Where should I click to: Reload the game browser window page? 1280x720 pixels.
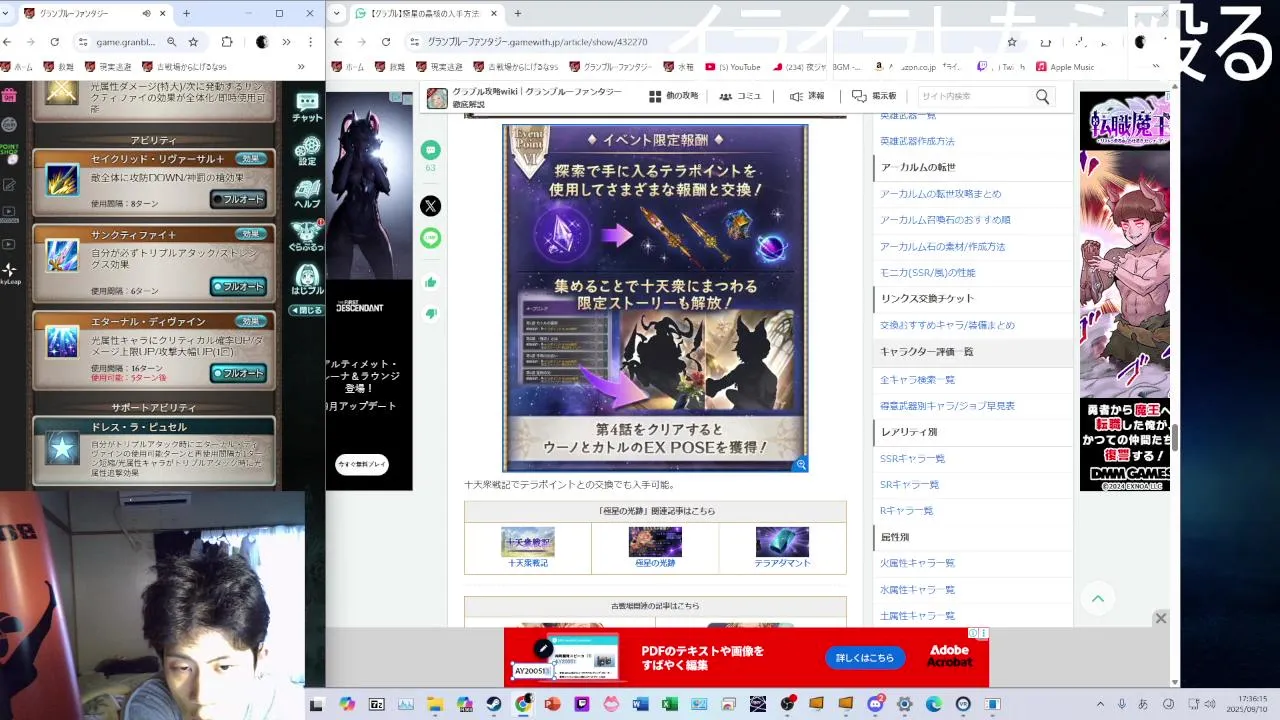coord(54,42)
